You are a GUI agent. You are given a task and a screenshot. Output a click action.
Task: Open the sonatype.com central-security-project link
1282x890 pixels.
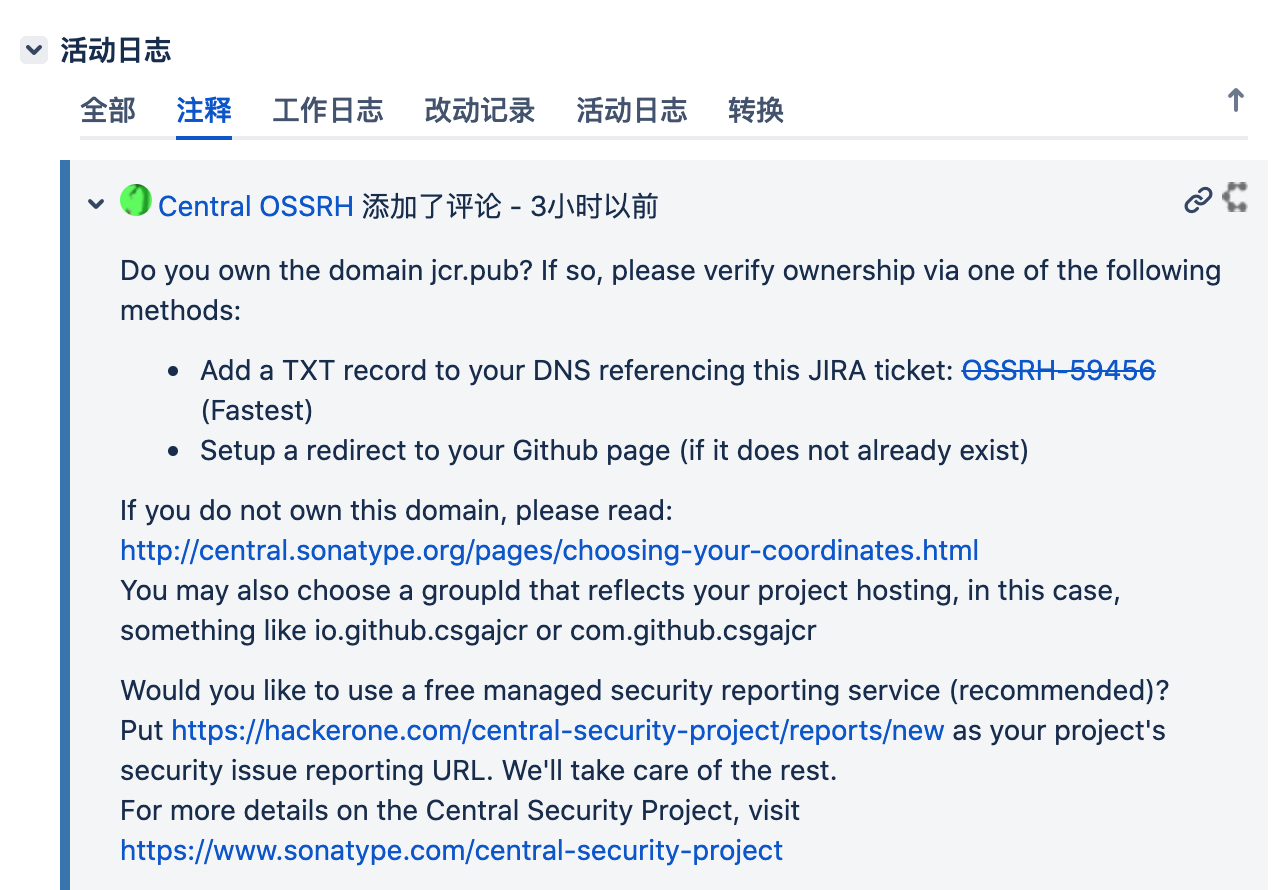pos(451,851)
